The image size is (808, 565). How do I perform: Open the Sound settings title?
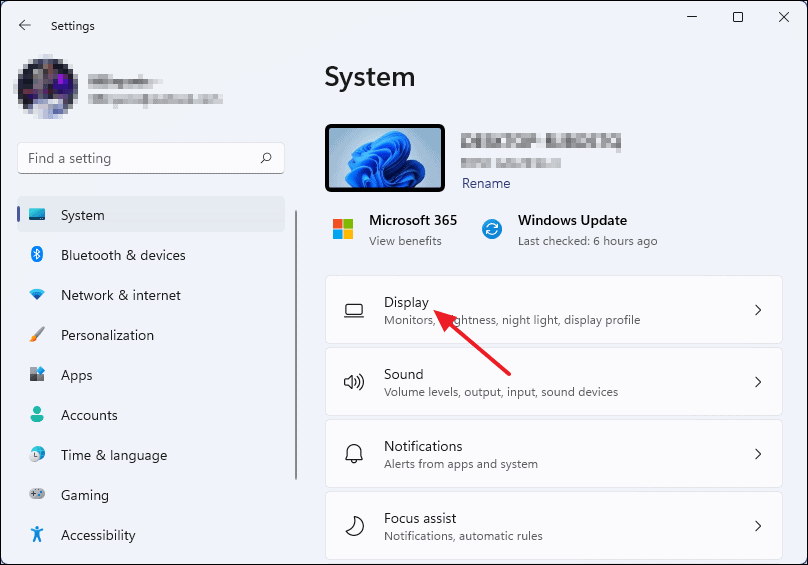click(403, 374)
